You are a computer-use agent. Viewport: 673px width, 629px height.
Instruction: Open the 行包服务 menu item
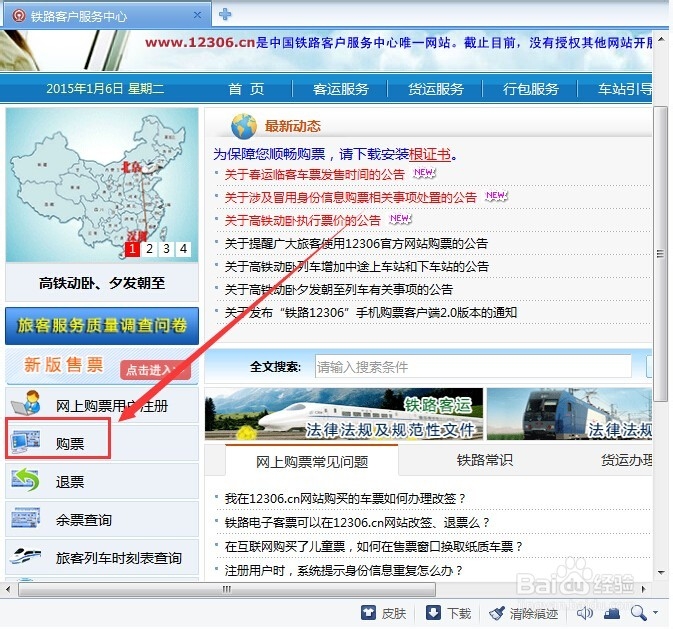[531, 89]
